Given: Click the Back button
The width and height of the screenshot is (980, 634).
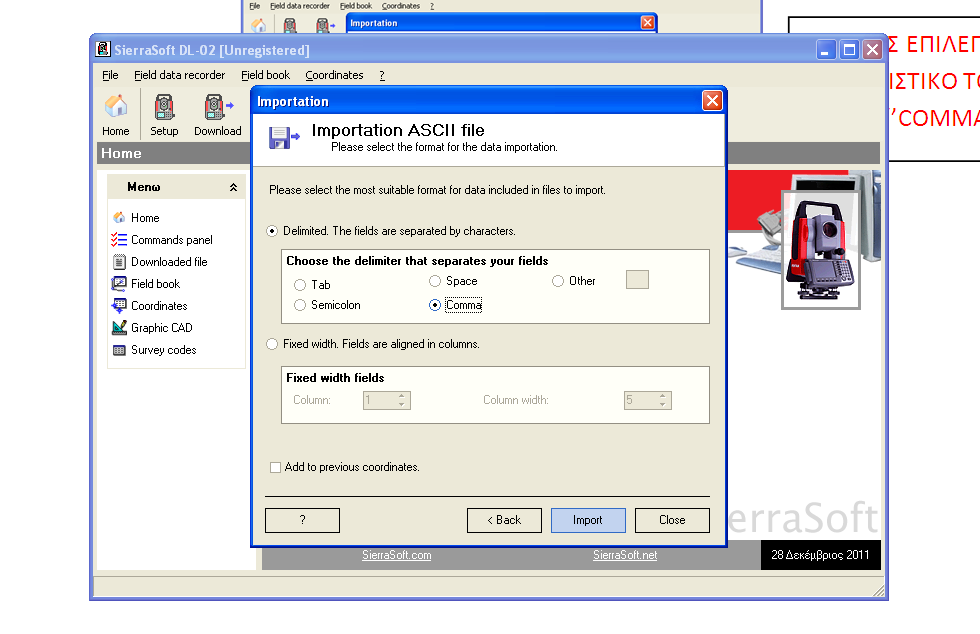Looking at the screenshot, I should tap(504, 520).
